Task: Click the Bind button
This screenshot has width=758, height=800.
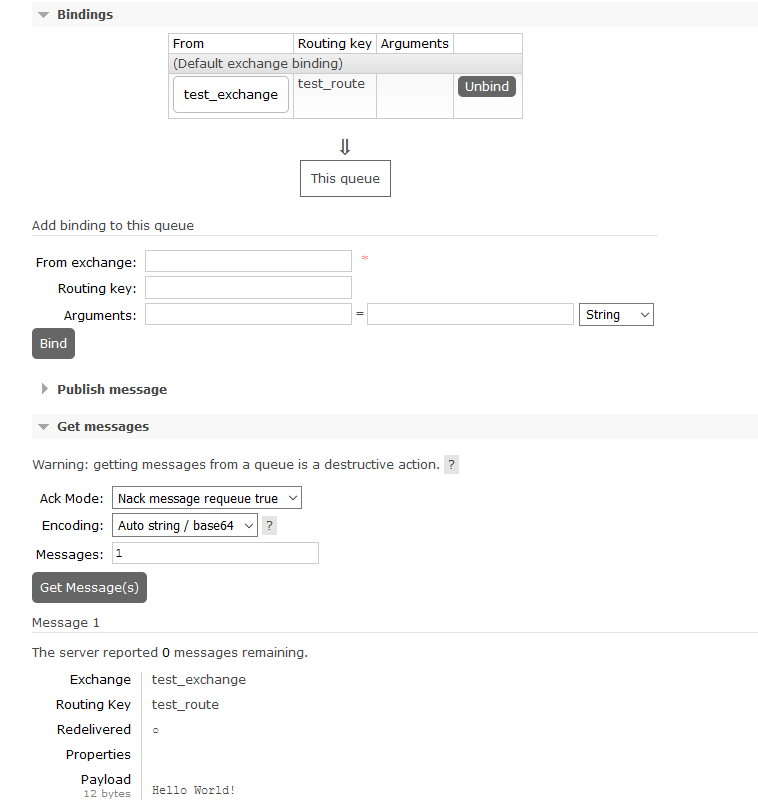Action: coord(54,343)
